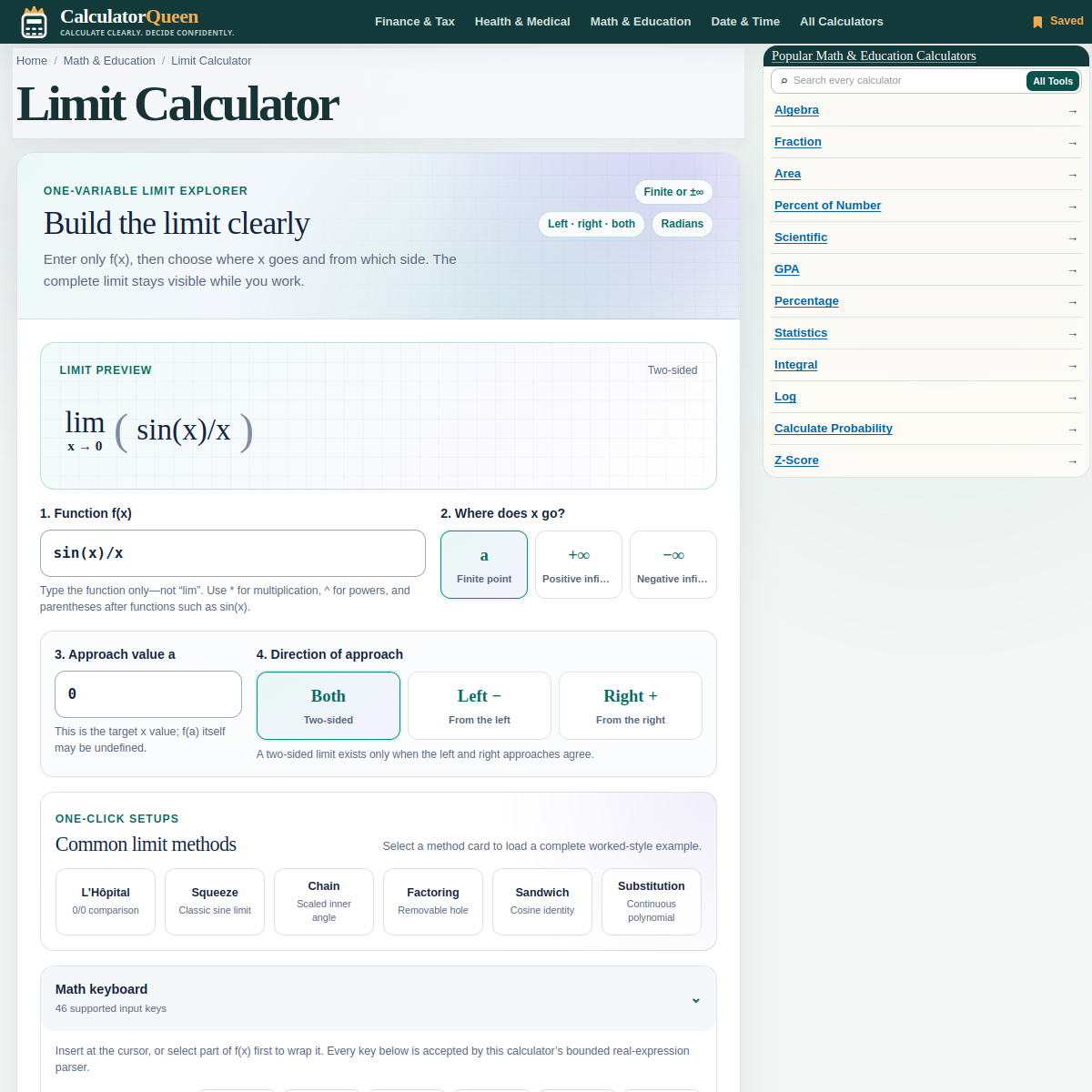Go to Home breadcrumb
Screen dimensions: 1092x1092
click(x=32, y=61)
